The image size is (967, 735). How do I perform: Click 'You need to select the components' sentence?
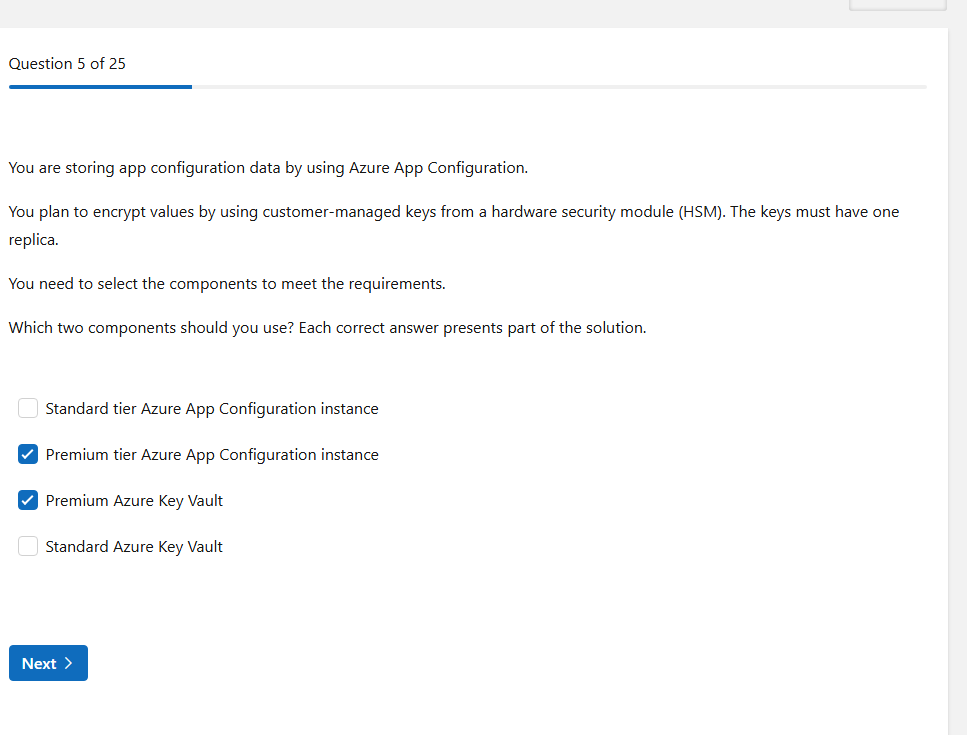(x=227, y=284)
